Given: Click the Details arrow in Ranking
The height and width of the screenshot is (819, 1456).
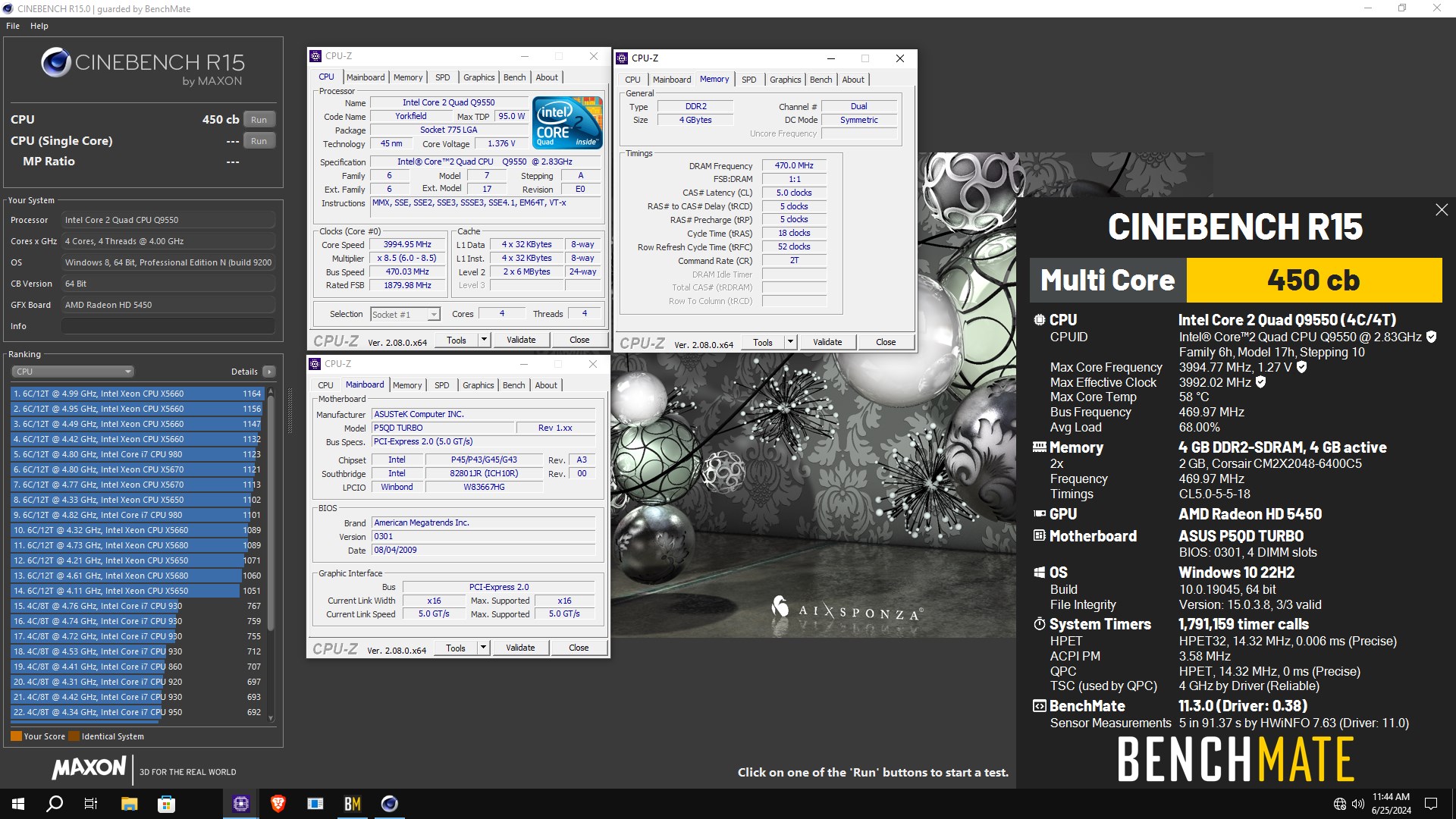Looking at the screenshot, I should point(269,372).
